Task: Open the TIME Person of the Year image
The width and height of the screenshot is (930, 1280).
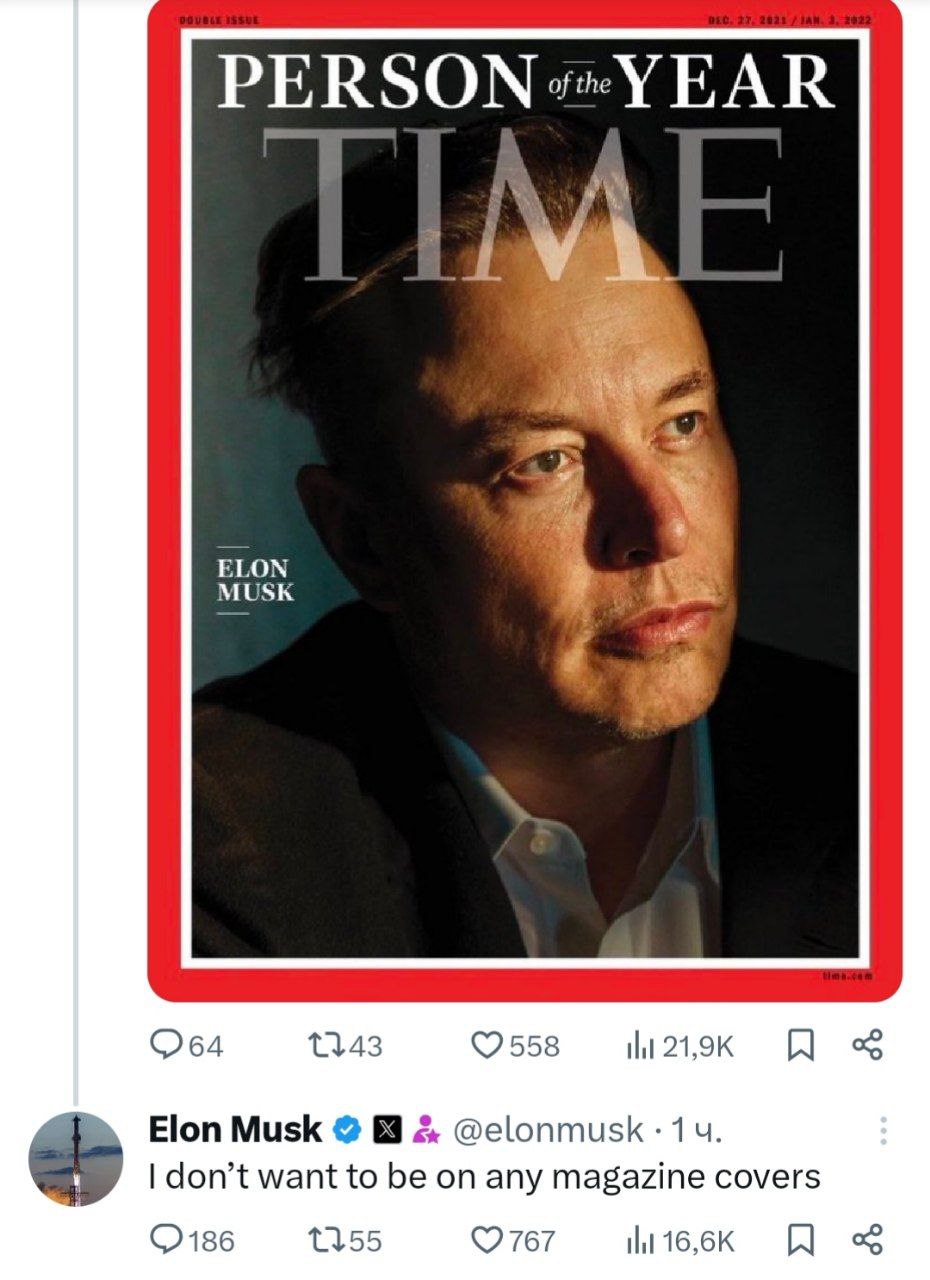Action: [x=525, y=500]
